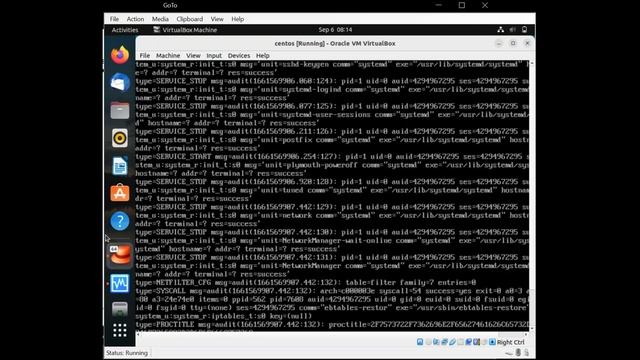Click the Activities button
Viewport: 640px width, 360px height.
click(x=125, y=30)
